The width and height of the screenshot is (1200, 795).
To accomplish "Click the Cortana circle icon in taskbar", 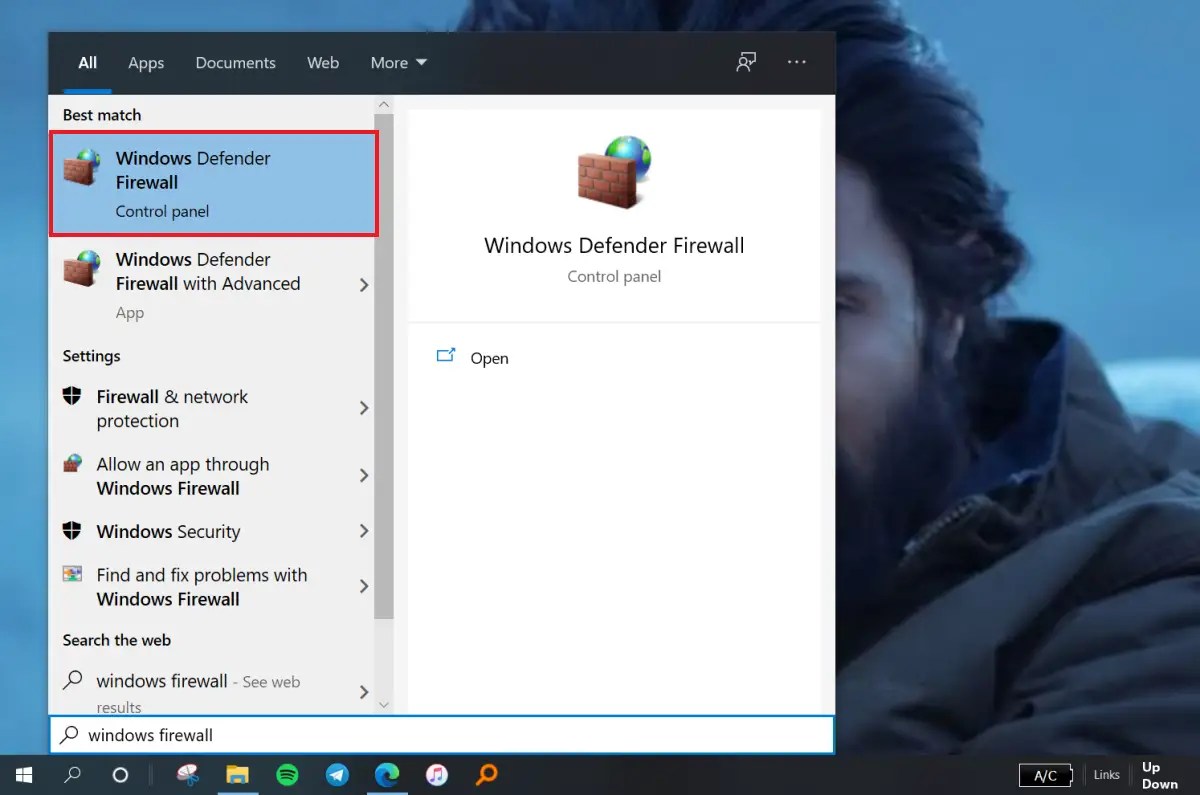I will coord(120,774).
